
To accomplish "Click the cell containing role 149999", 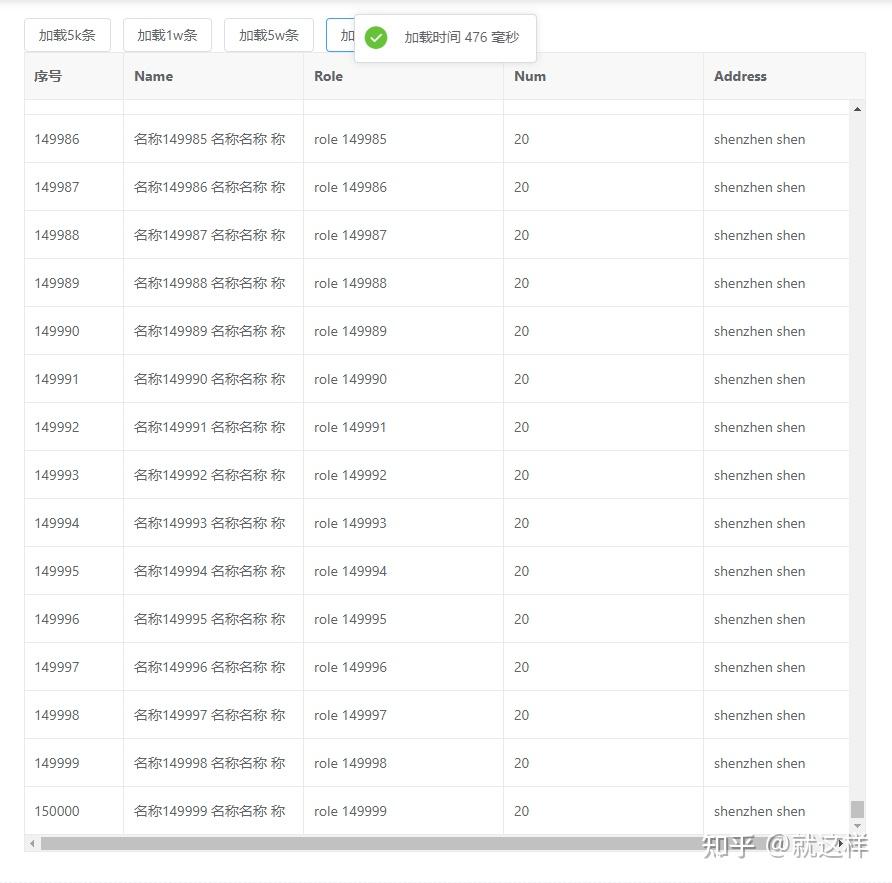I will [349, 811].
